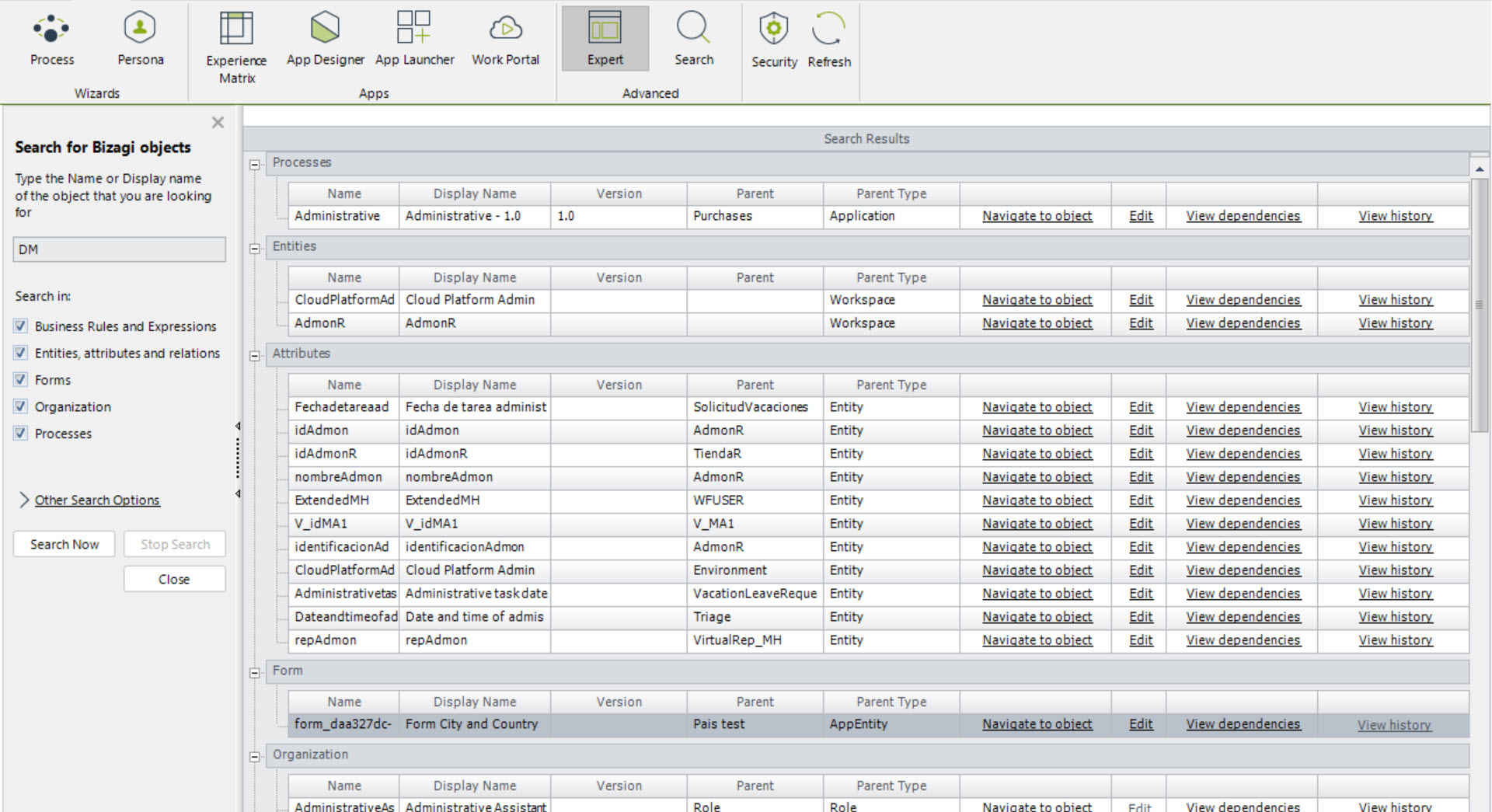Click scrollbar up arrow in results

(x=1480, y=169)
